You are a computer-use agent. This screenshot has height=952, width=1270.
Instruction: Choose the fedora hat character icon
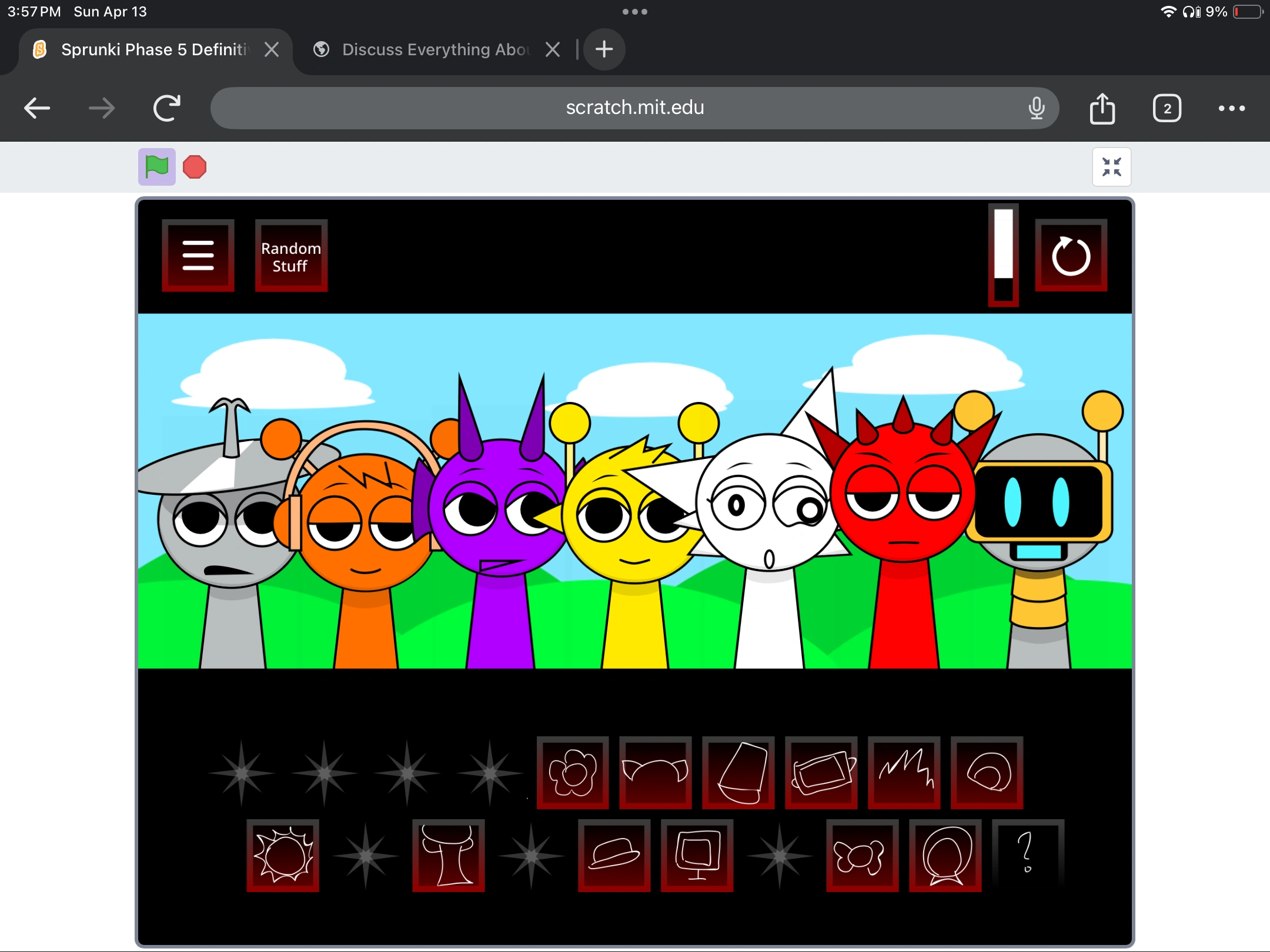tap(614, 855)
